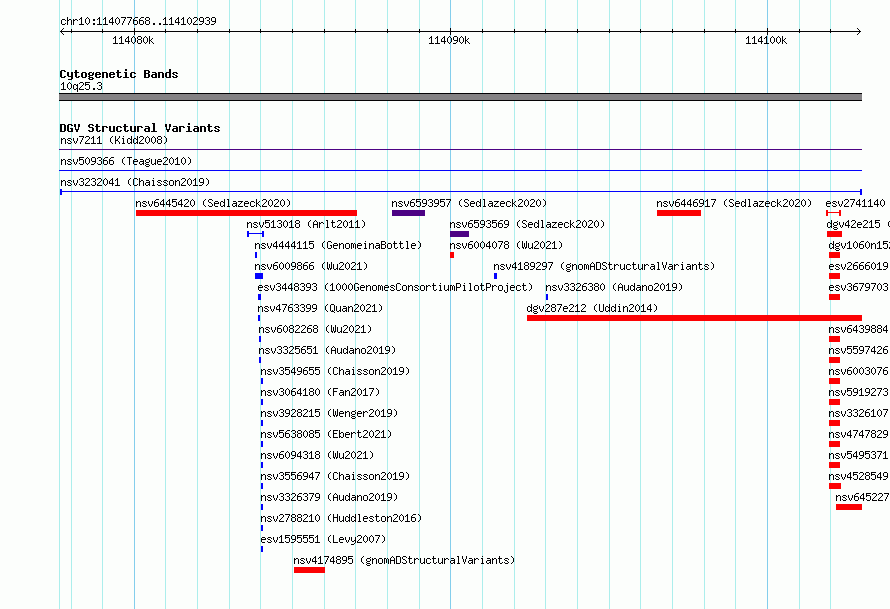
Task: Click the chr10:114077668..114102939 region text
Action: coord(138,21)
